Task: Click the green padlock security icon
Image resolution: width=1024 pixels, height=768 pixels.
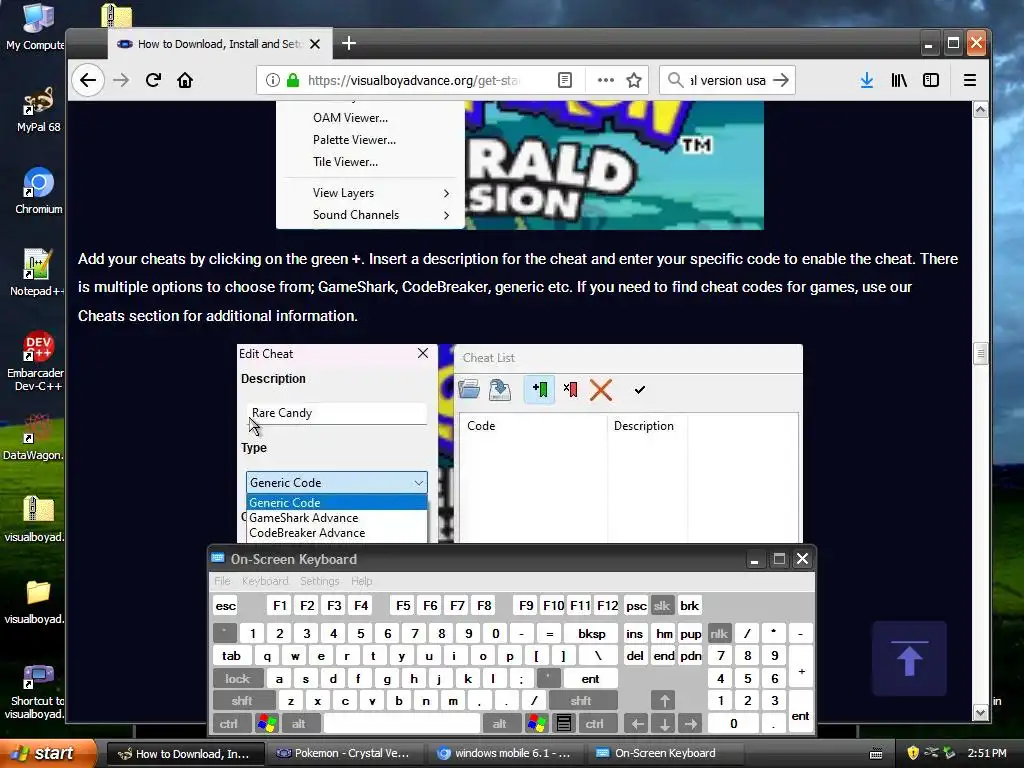Action: [x=293, y=80]
